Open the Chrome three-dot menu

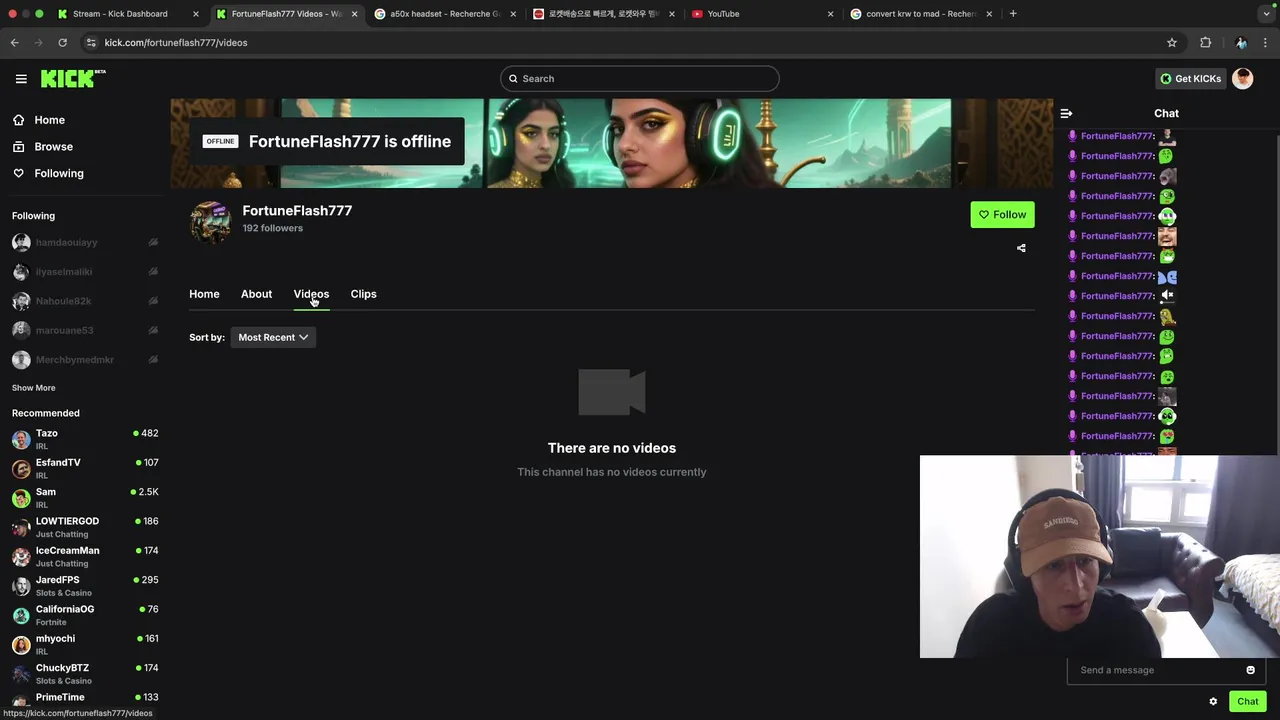(x=1266, y=43)
